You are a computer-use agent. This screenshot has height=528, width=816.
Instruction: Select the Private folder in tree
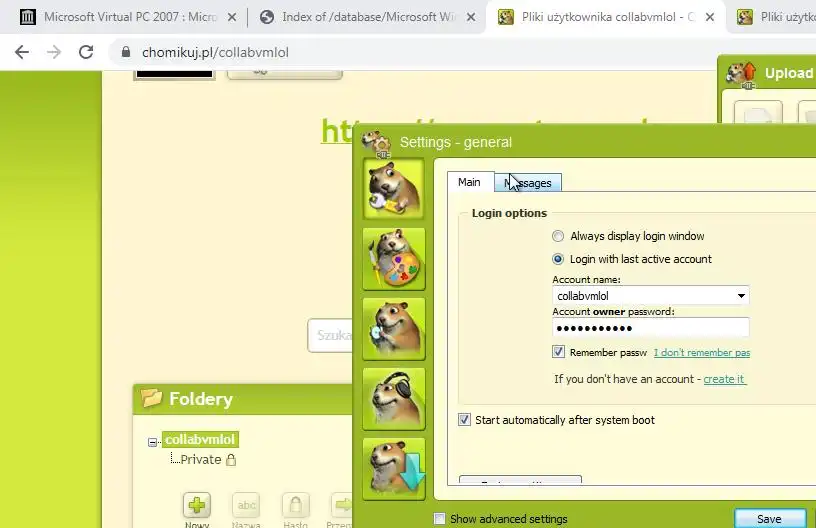pyautogui.click(x=201, y=459)
